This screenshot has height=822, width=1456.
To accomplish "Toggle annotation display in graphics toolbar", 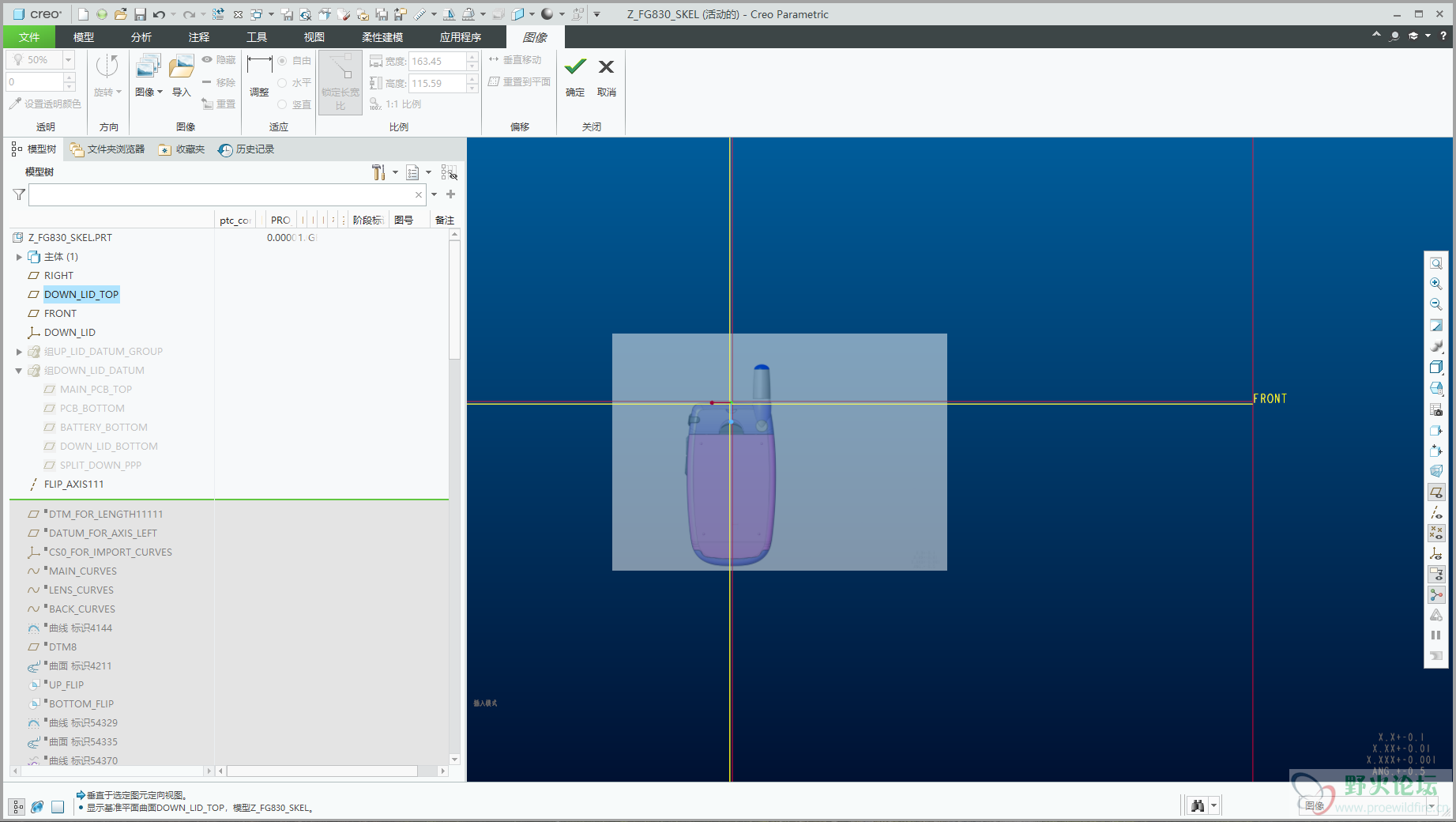I will 1436,575.
